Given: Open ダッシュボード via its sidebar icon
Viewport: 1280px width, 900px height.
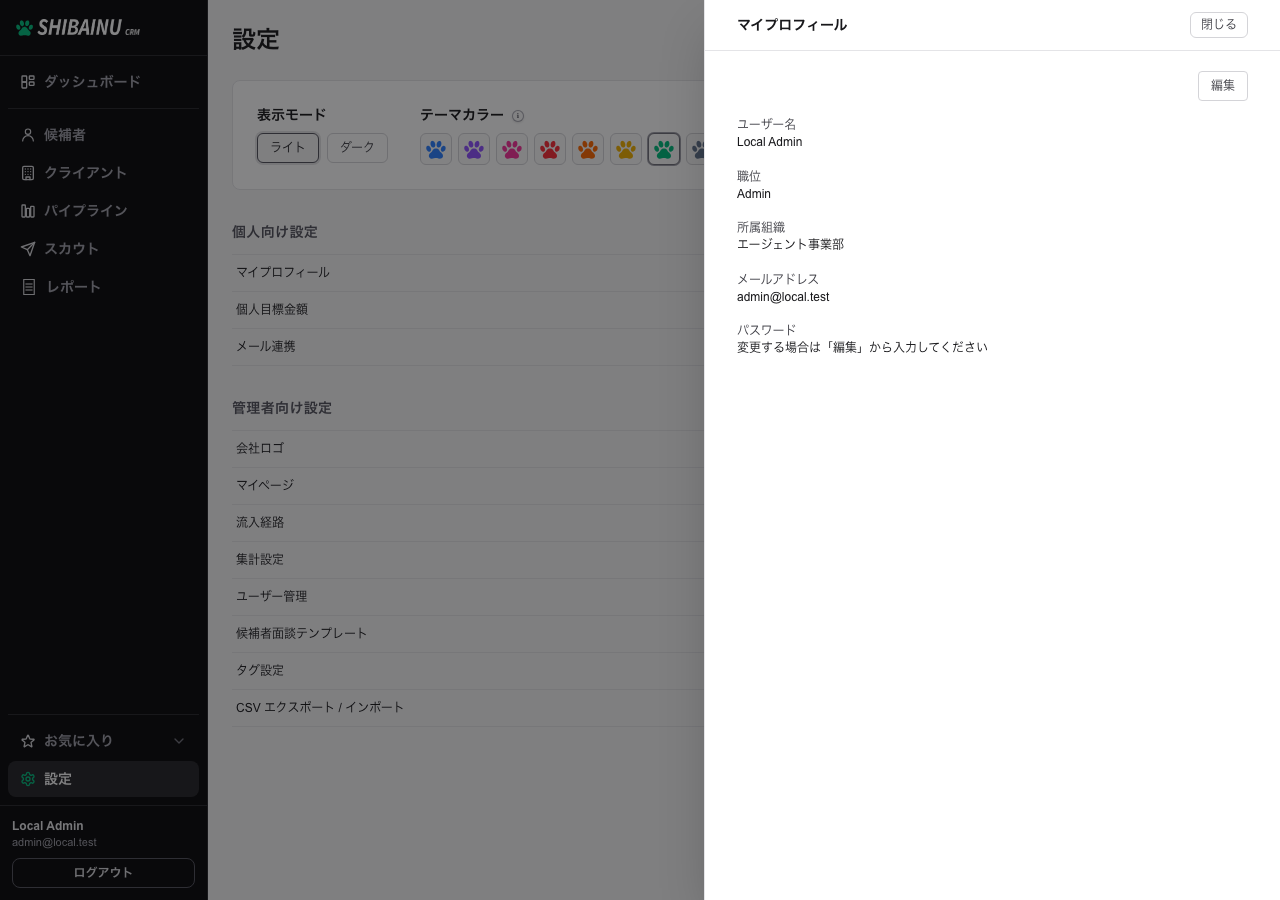Looking at the screenshot, I should click(28, 82).
